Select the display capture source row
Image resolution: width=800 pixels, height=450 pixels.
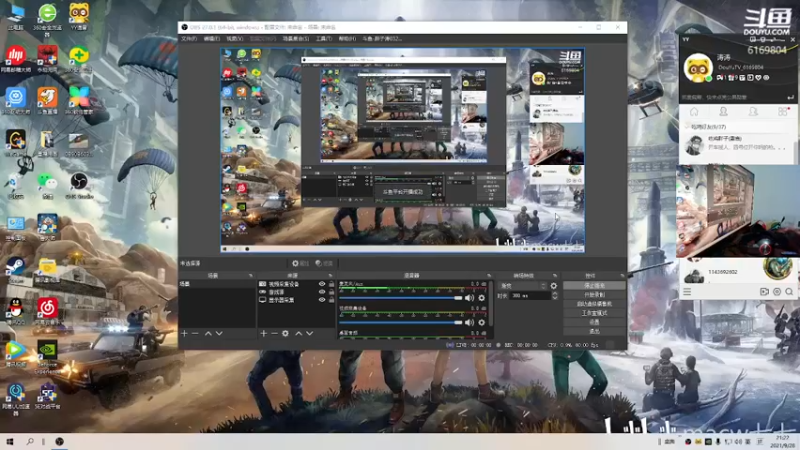296,300
